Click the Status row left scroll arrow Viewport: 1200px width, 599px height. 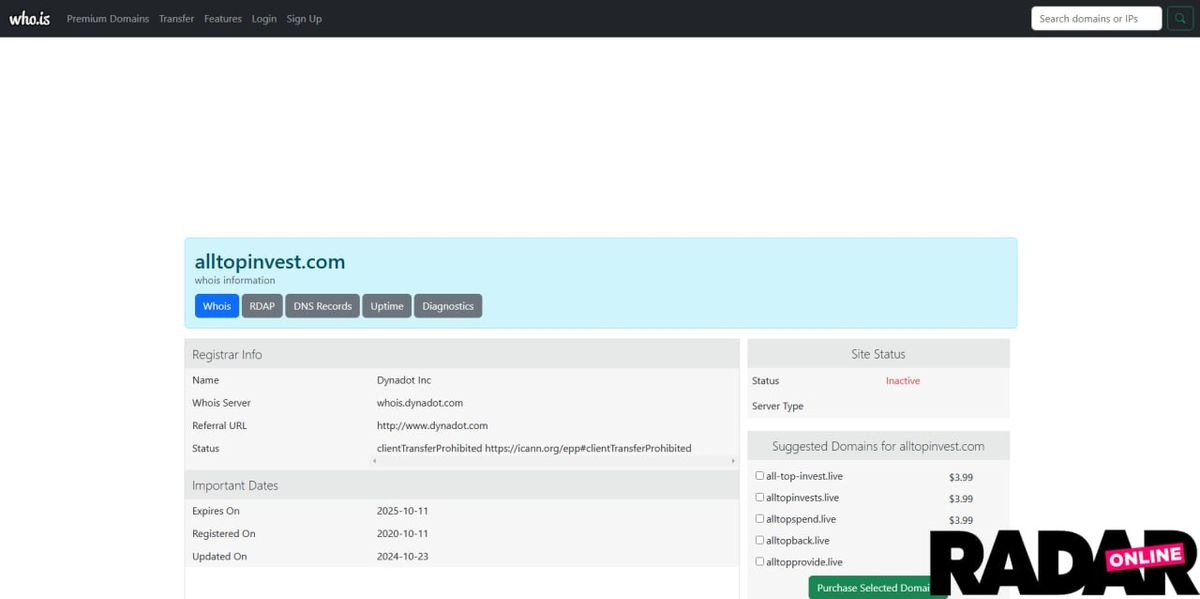pyautogui.click(x=375, y=461)
